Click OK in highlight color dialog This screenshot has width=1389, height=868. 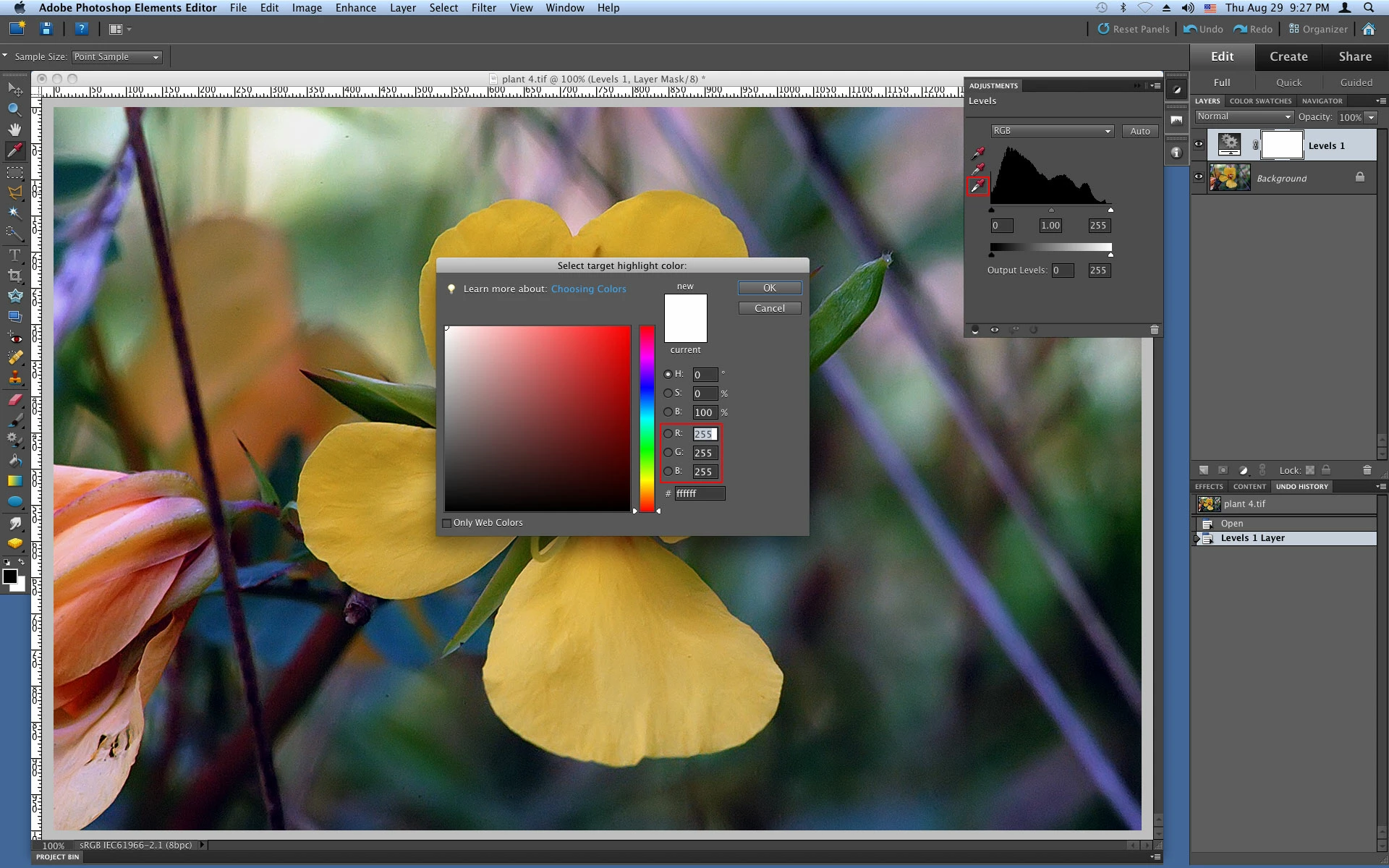pos(769,288)
